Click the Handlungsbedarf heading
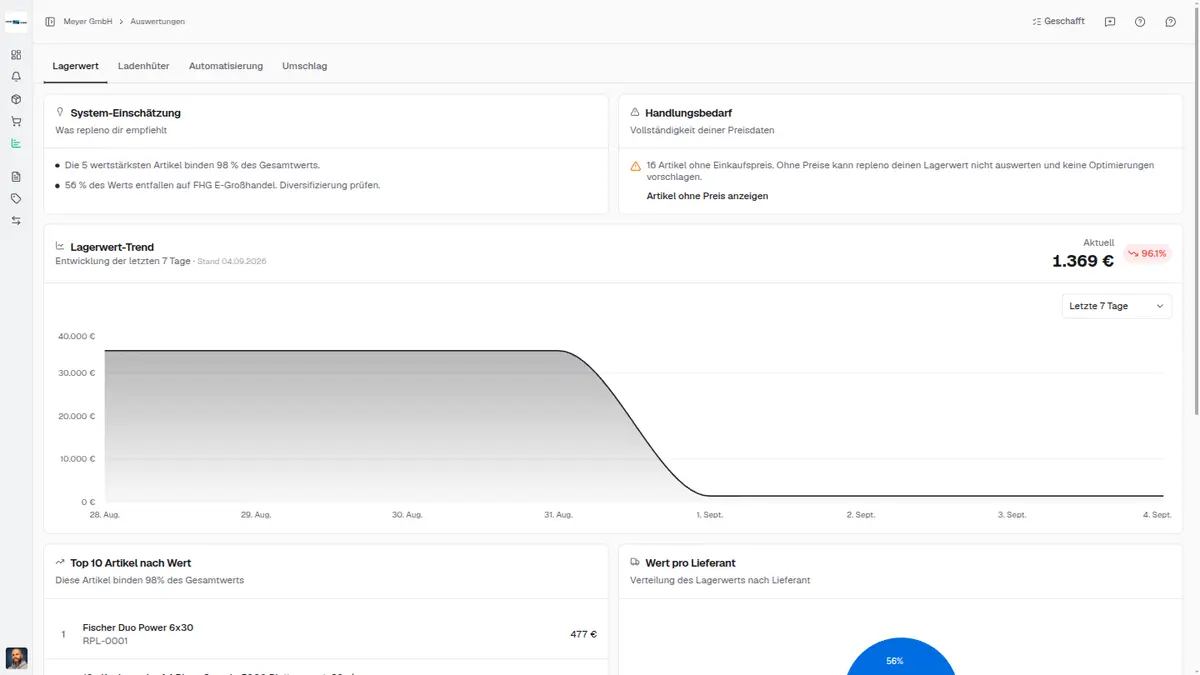Image resolution: width=1200 pixels, height=675 pixels. 689,113
